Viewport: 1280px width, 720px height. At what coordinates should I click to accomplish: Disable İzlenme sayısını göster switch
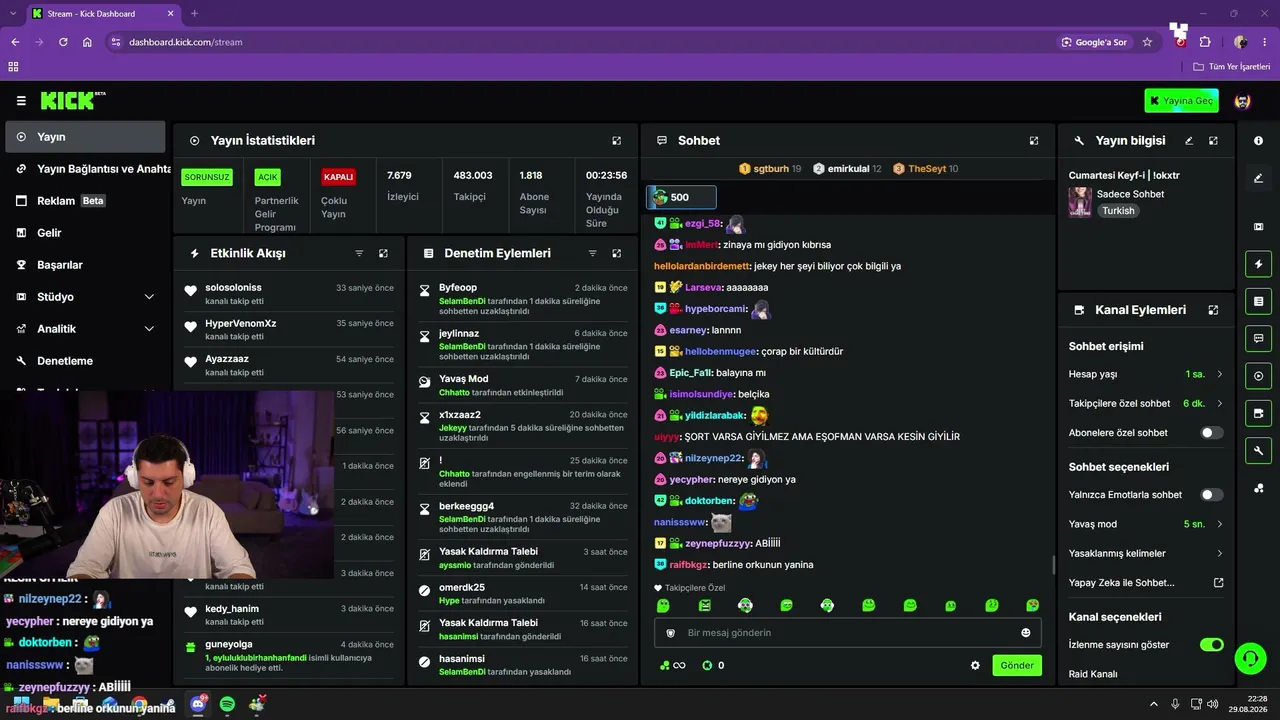(x=1211, y=645)
